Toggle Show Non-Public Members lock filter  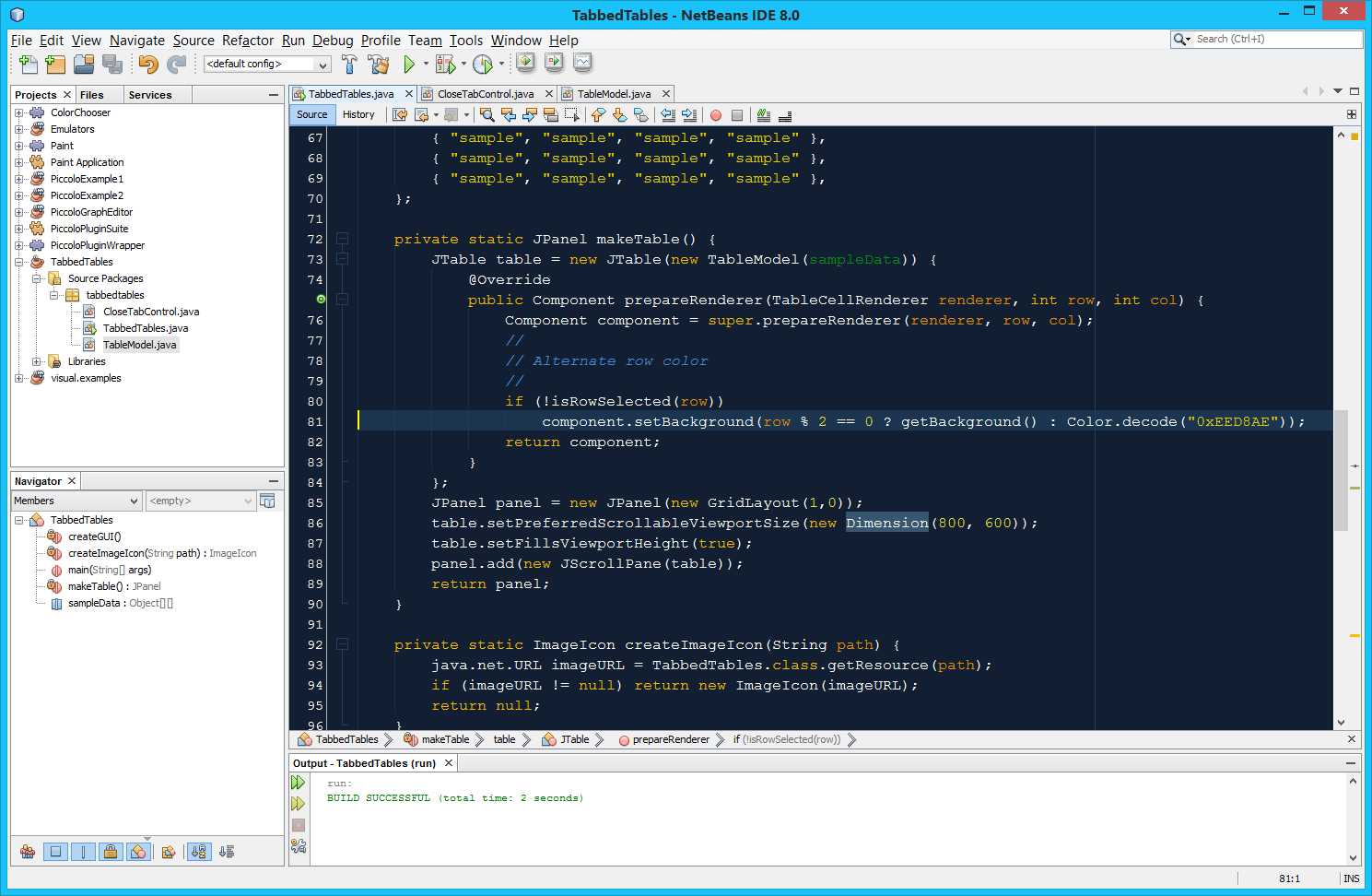click(x=111, y=852)
